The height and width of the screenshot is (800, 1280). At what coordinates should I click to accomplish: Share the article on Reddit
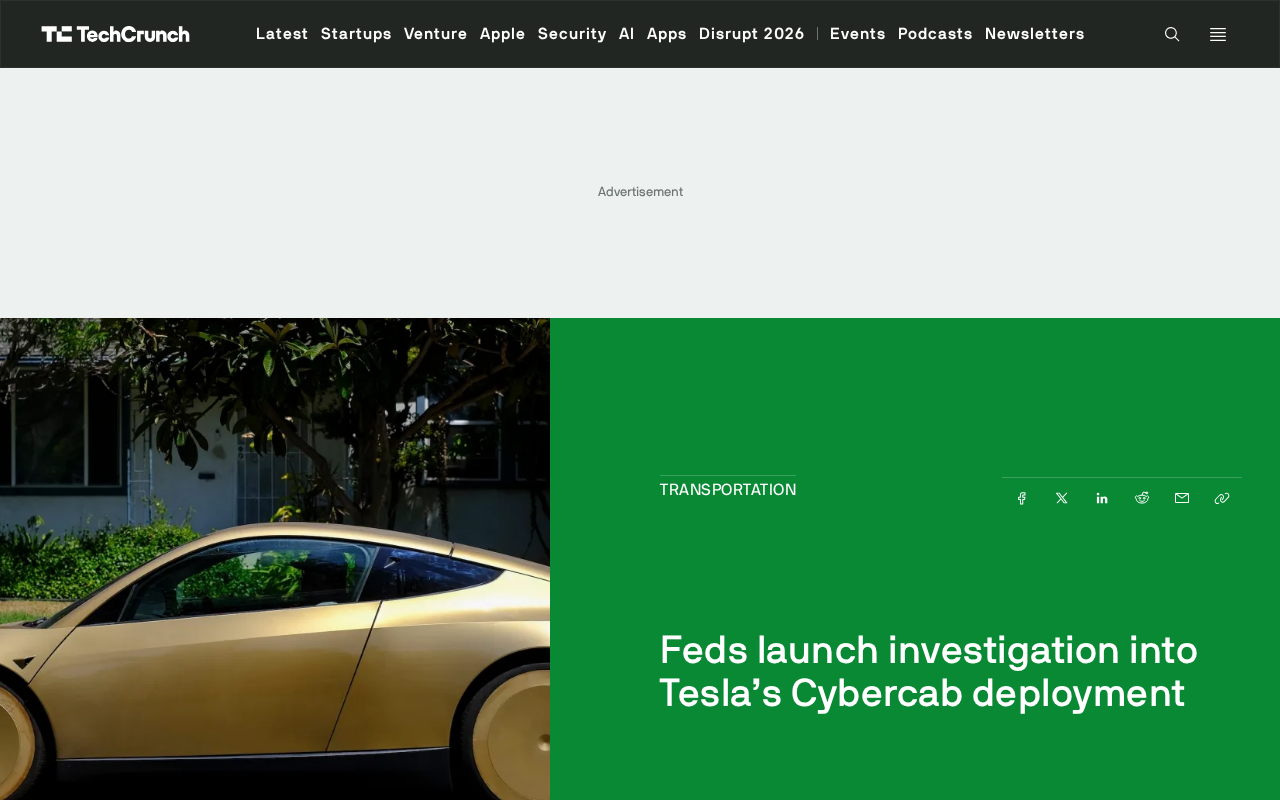pos(1142,498)
